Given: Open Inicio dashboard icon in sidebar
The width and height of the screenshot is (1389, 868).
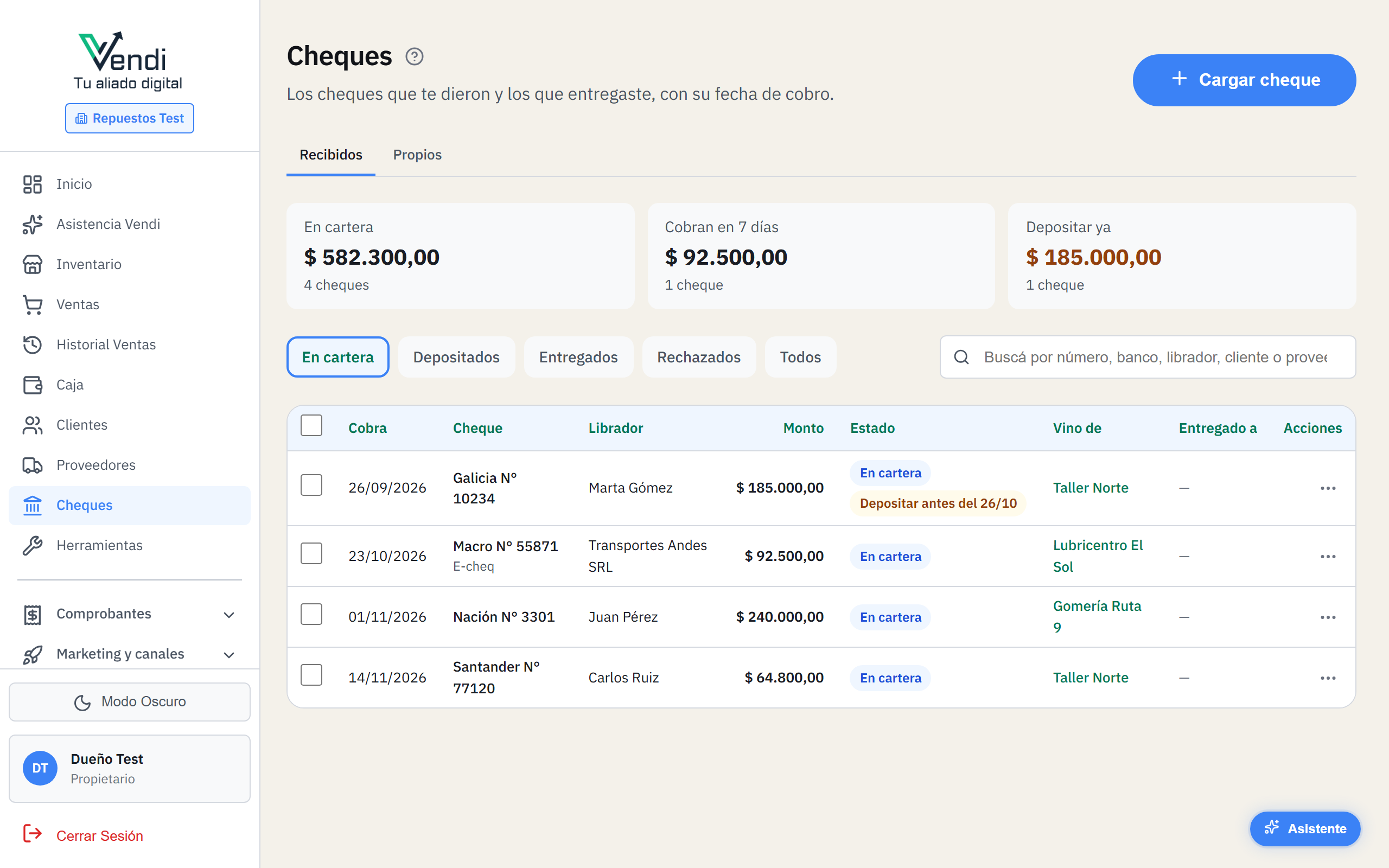Looking at the screenshot, I should pos(33,184).
